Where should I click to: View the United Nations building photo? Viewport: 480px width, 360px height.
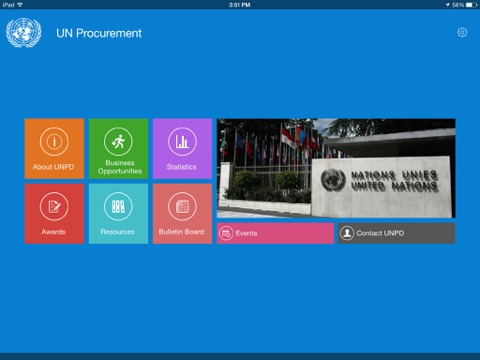tap(336, 168)
